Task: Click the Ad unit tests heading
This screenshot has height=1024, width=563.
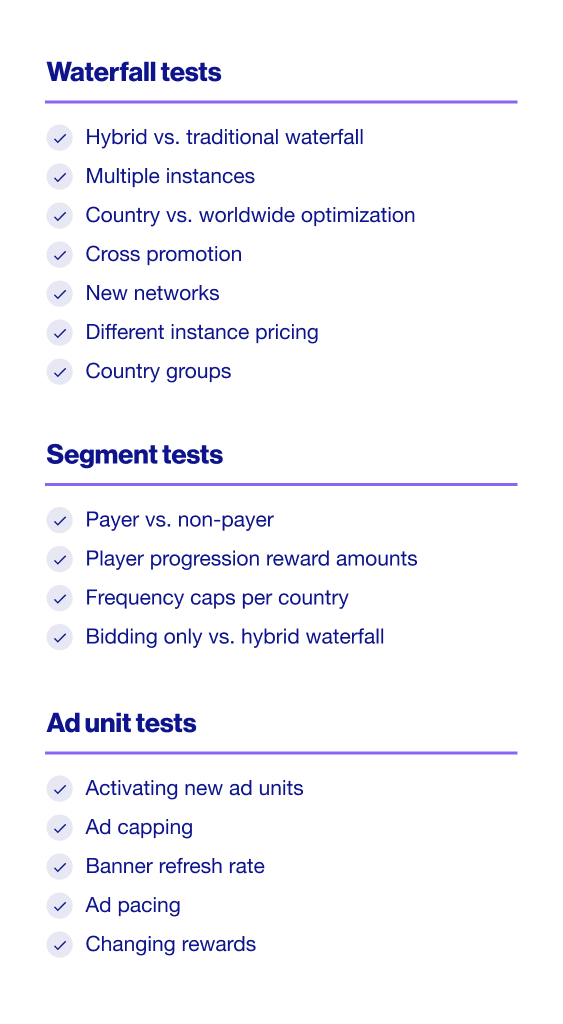Action: point(121,723)
